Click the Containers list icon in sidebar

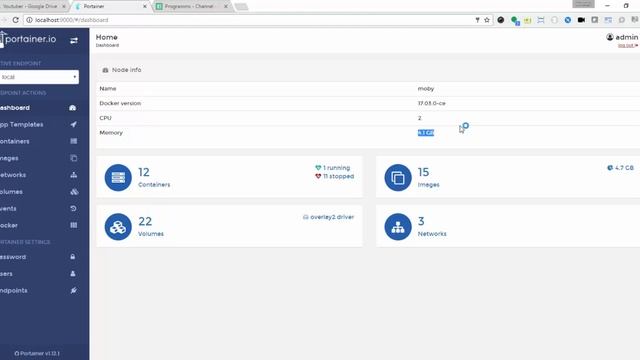pyautogui.click(x=73, y=141)
